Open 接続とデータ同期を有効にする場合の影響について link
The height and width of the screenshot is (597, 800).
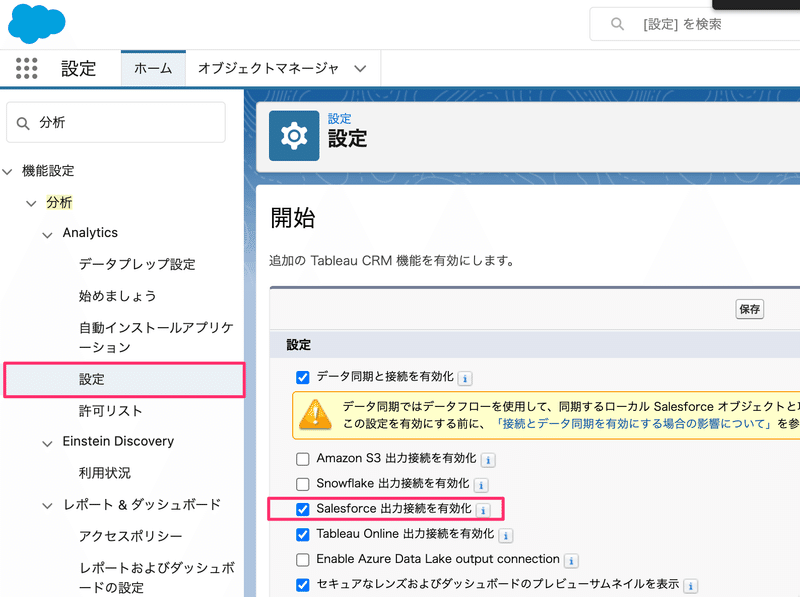pyautogui.click(x=633, y=424)
